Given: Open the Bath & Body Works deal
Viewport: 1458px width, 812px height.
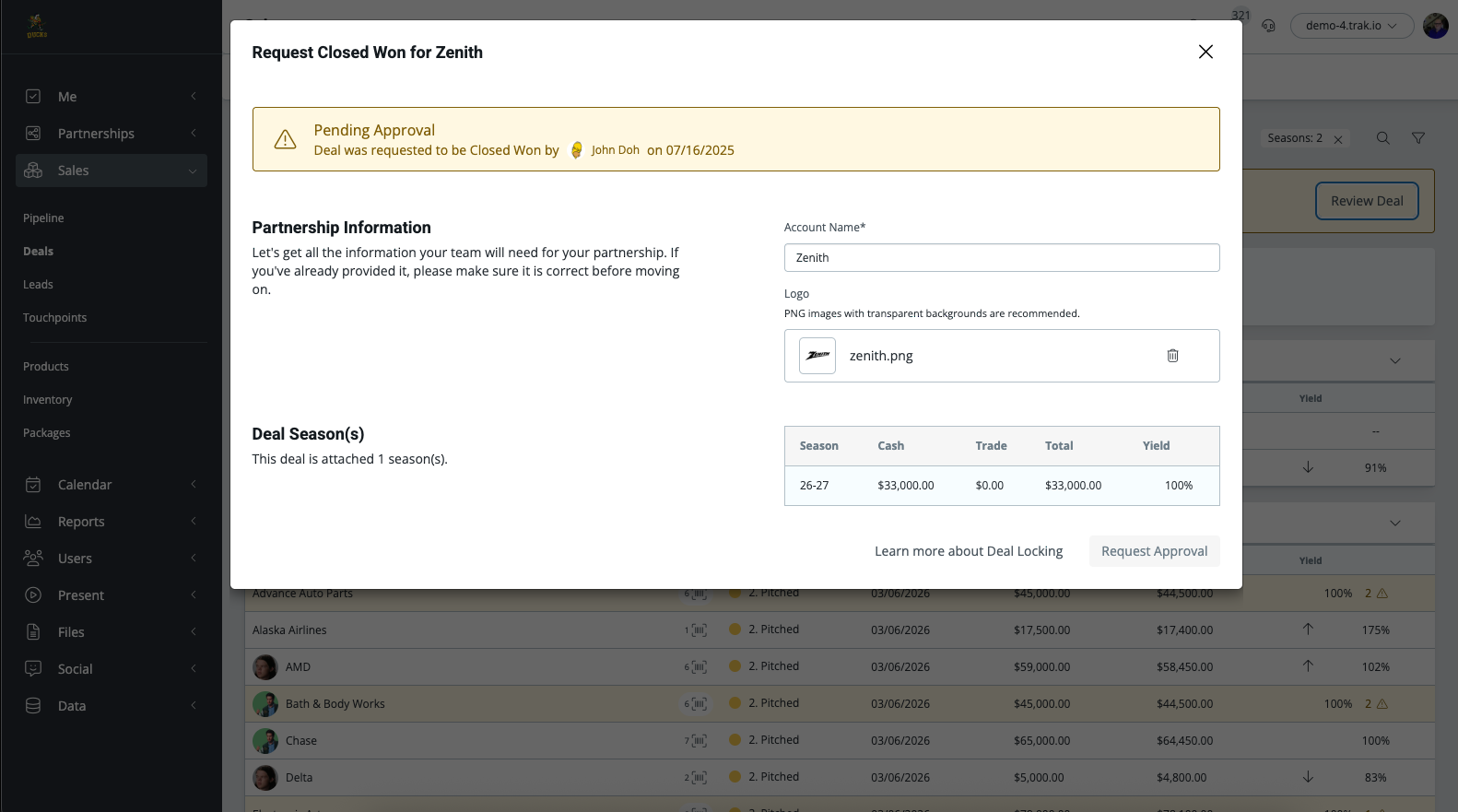Looking at the screenshot, I should point(335,704).
